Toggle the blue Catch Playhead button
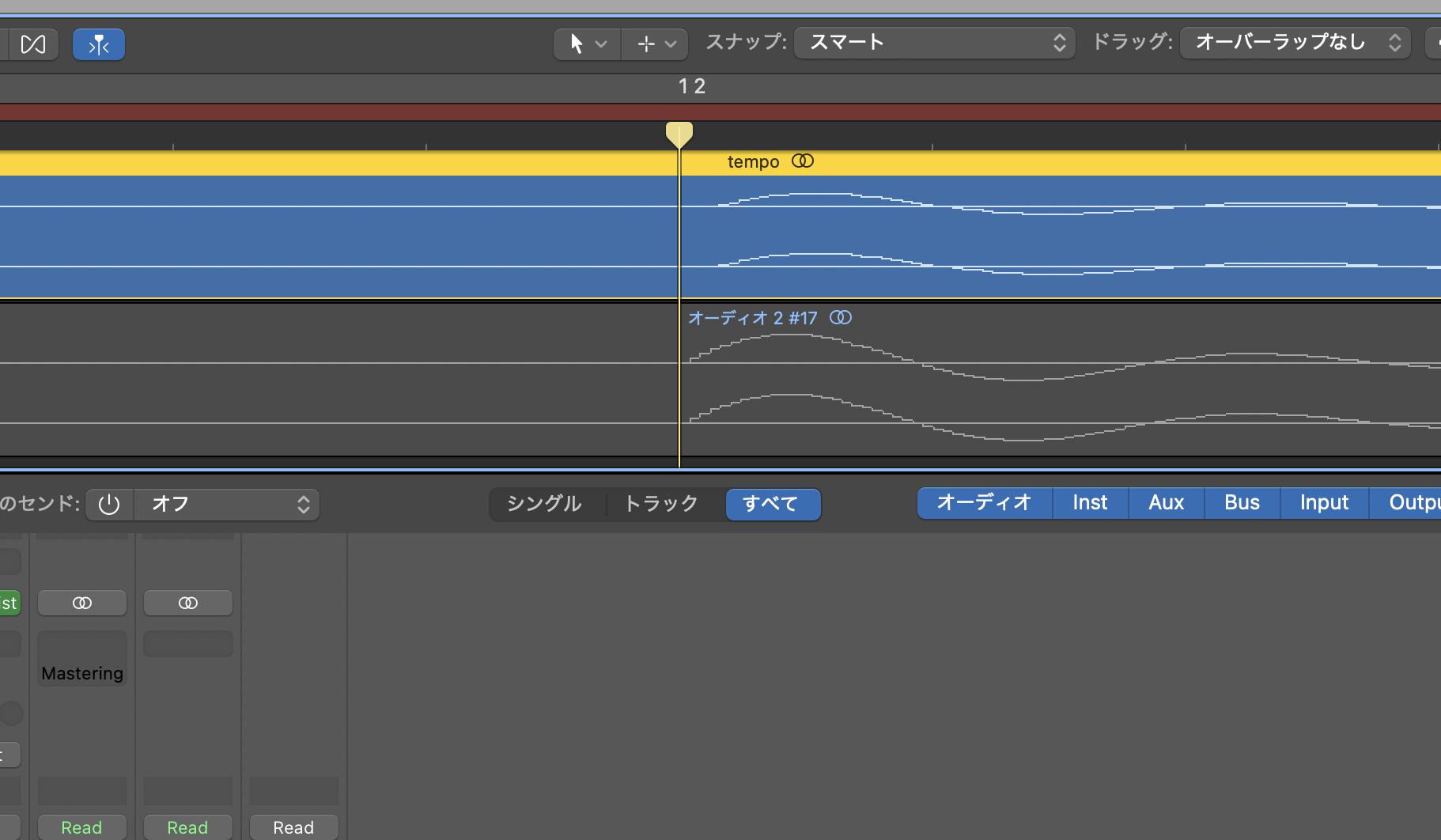This screenshot has height=840, width=1441. [99, 44]
